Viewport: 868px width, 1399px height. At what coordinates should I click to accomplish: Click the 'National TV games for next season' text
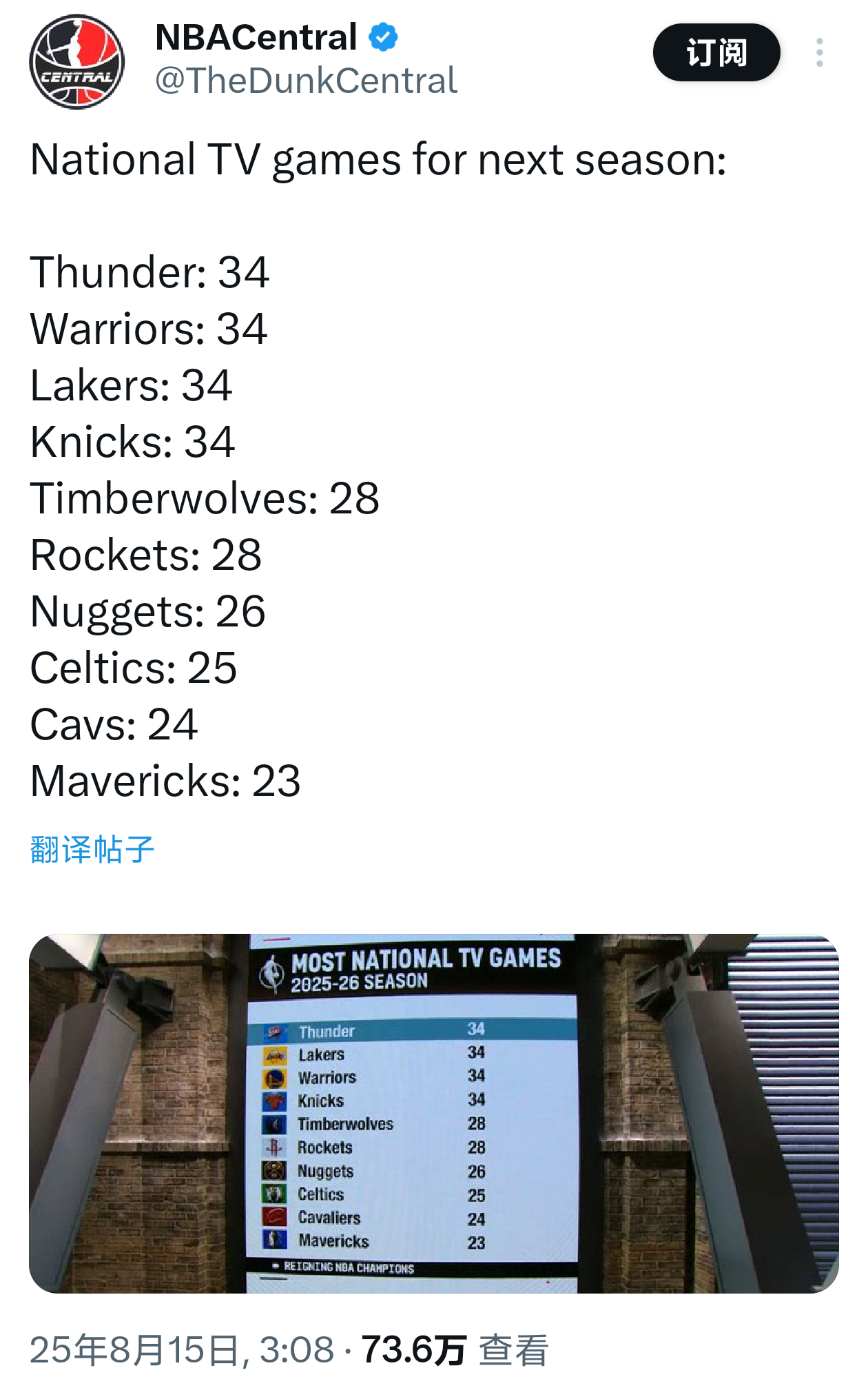378,161
